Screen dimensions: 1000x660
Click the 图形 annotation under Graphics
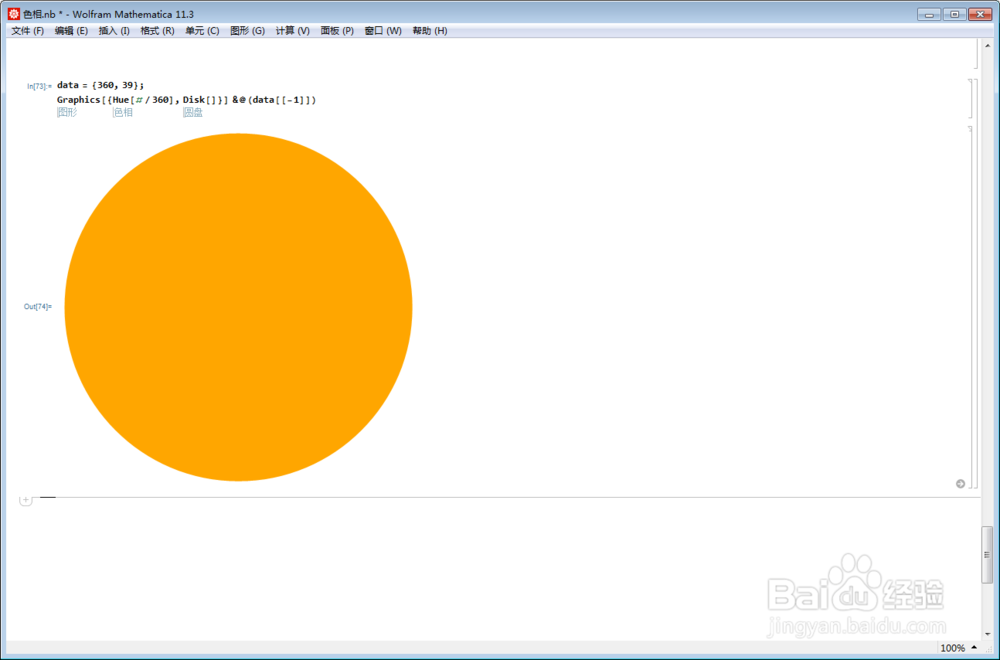(67, 112)
